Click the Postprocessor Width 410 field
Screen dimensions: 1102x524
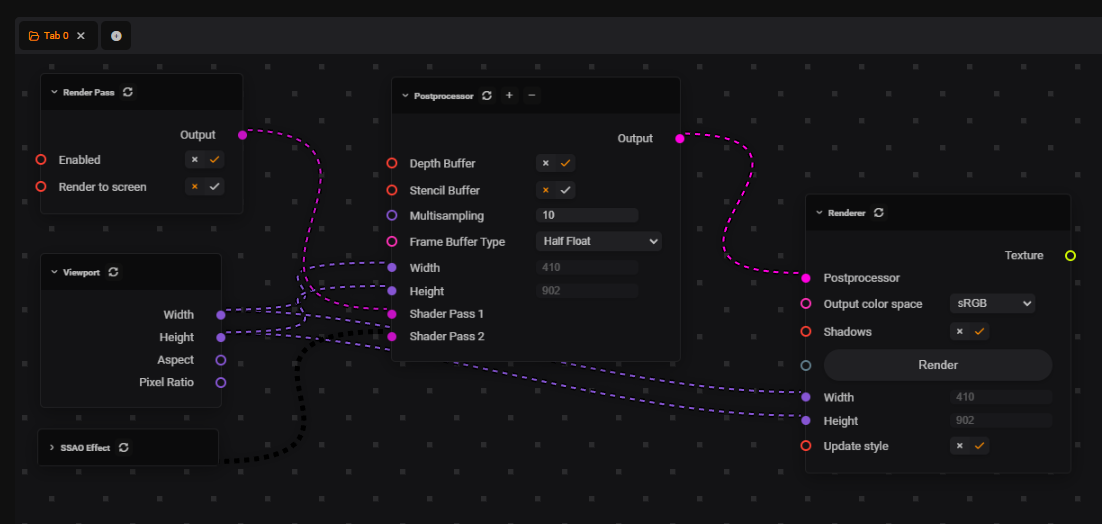(587, 268)
